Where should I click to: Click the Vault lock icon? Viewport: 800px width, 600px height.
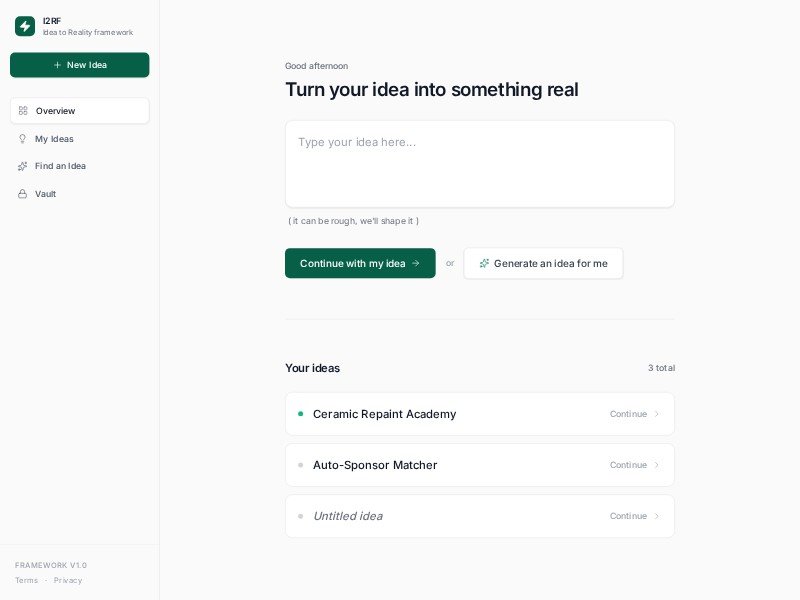[22, 194]
